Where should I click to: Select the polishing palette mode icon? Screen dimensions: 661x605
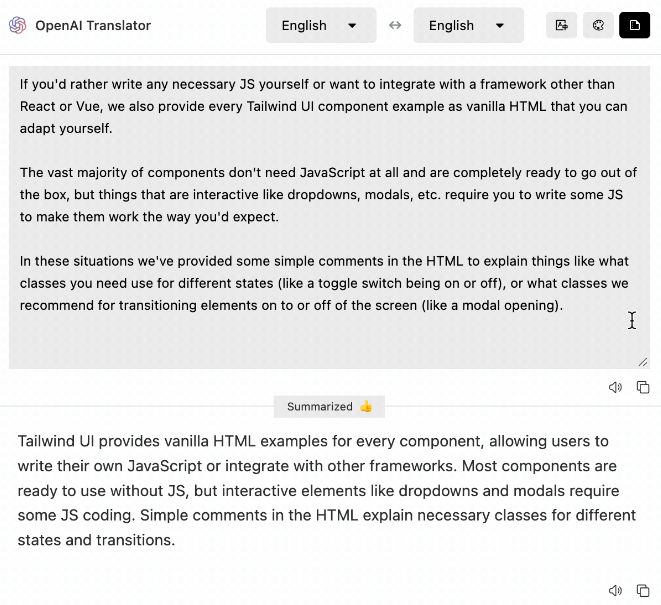pos(598,25)
